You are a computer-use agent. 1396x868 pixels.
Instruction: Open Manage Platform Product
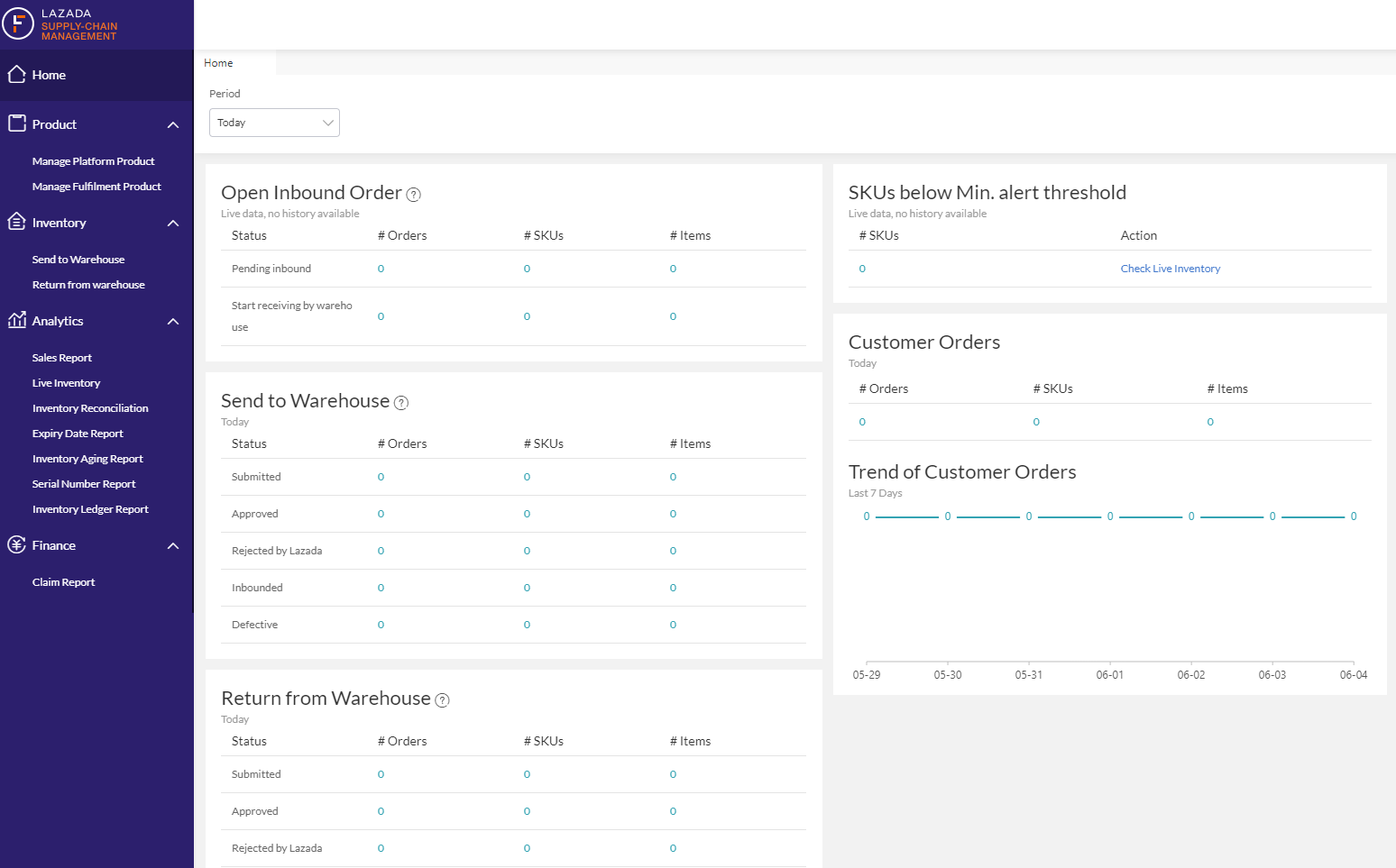tap(93, 161)
